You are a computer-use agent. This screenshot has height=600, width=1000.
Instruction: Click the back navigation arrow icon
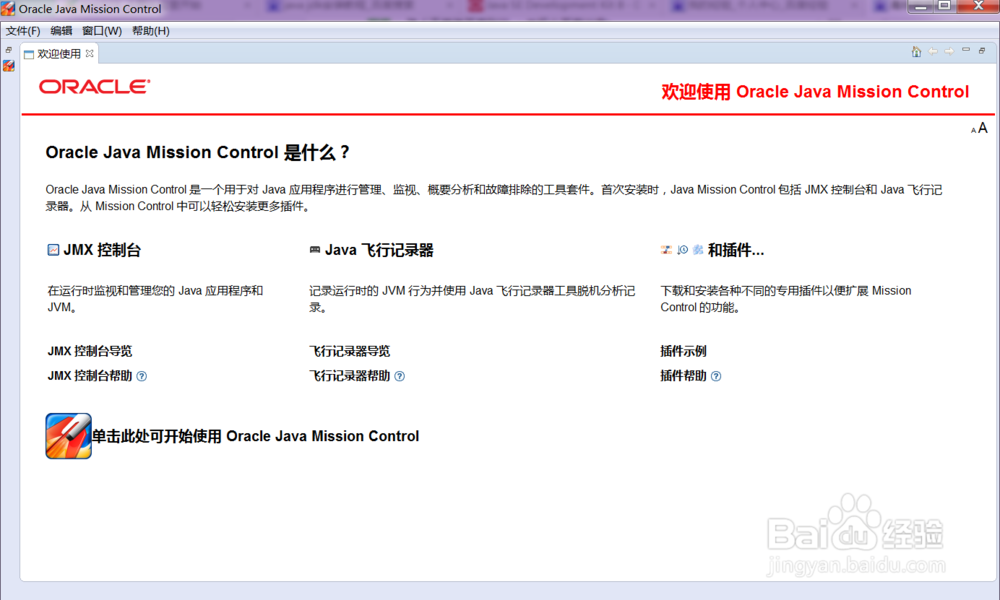tap(932, 50)
